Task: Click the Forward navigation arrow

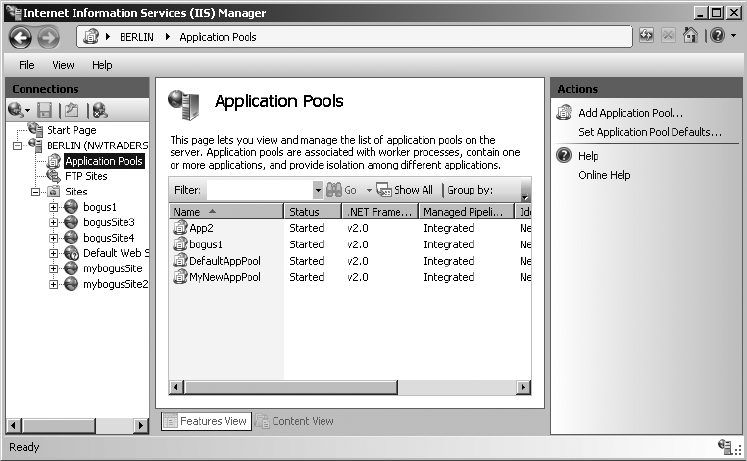Action: pyautogui.click(x=49, y=37)
